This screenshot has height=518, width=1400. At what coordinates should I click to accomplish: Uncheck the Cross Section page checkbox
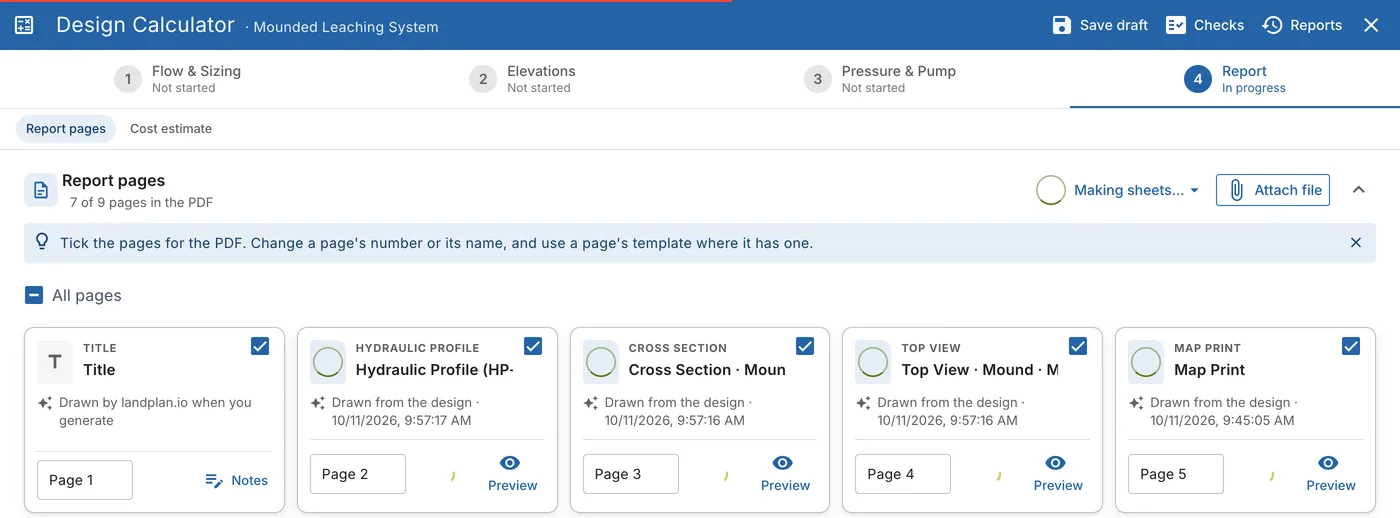pos(806,346)
